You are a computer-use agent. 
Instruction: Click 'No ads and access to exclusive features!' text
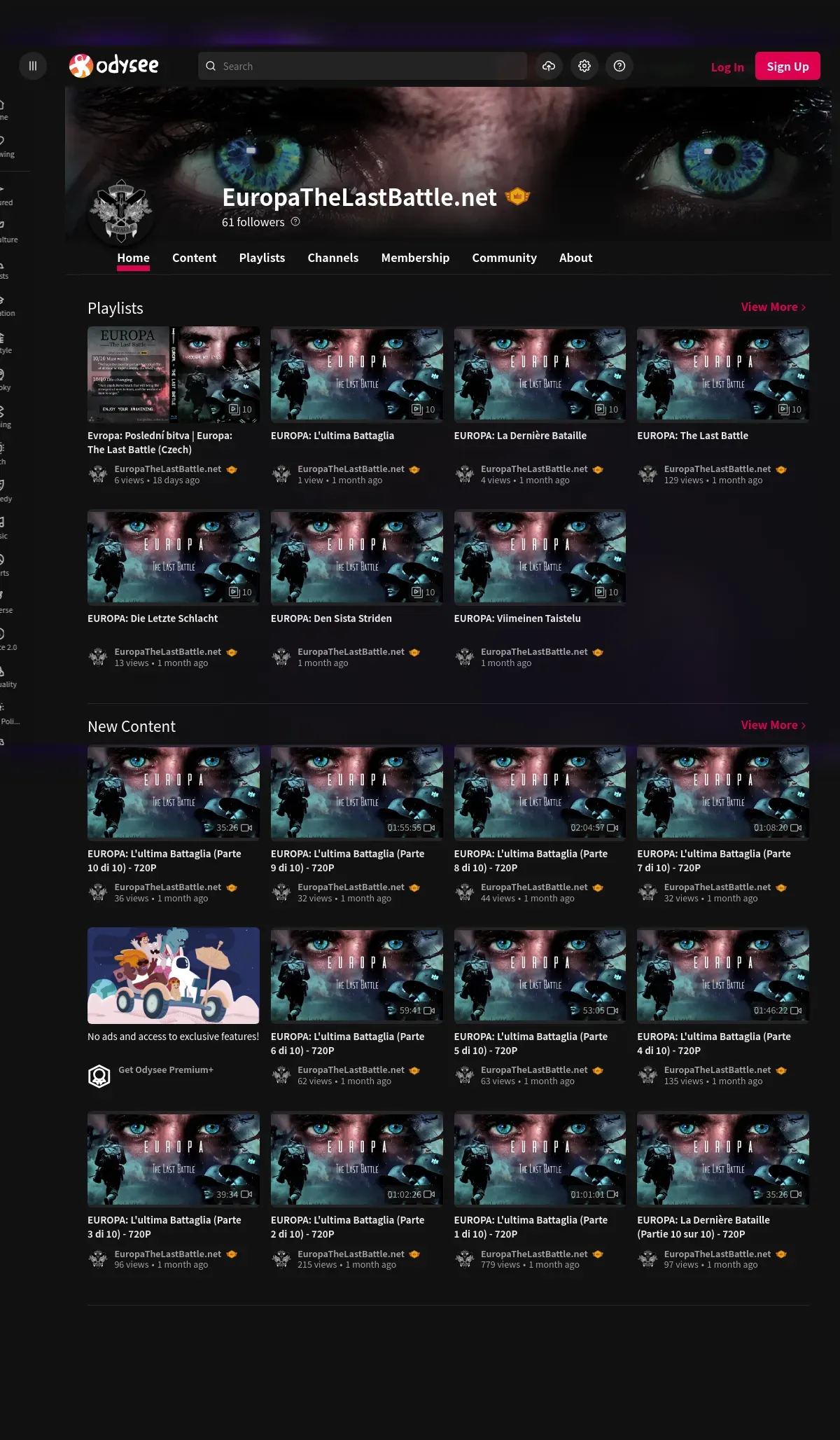click(173, 1037)
